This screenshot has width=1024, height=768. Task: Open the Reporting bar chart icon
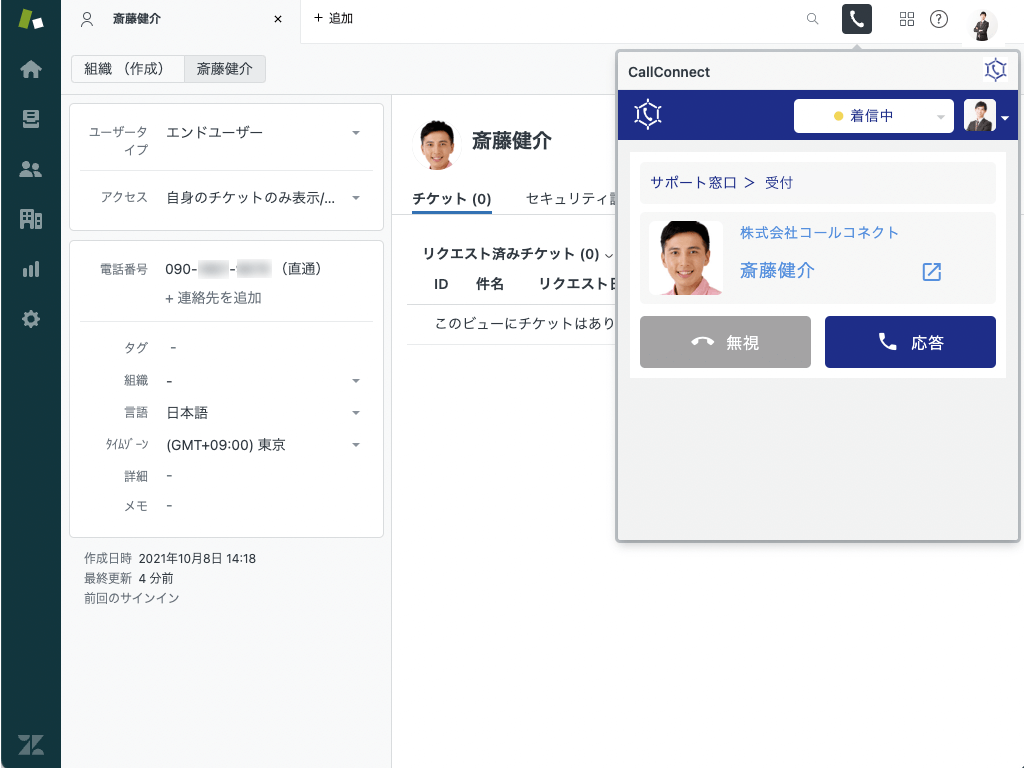pyautogui.click(x=31, y=269)
